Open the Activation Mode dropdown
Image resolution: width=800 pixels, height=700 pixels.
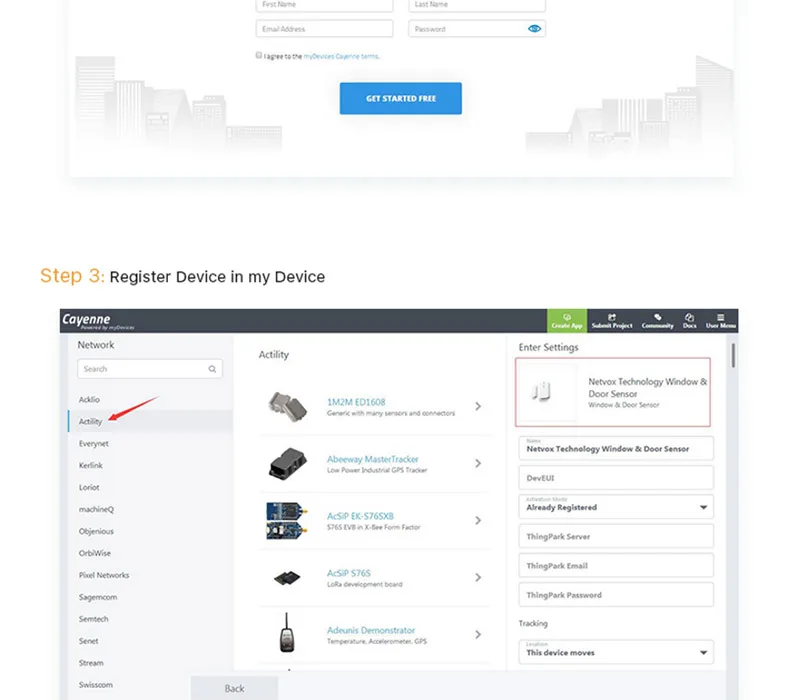[x=616, y=507]
